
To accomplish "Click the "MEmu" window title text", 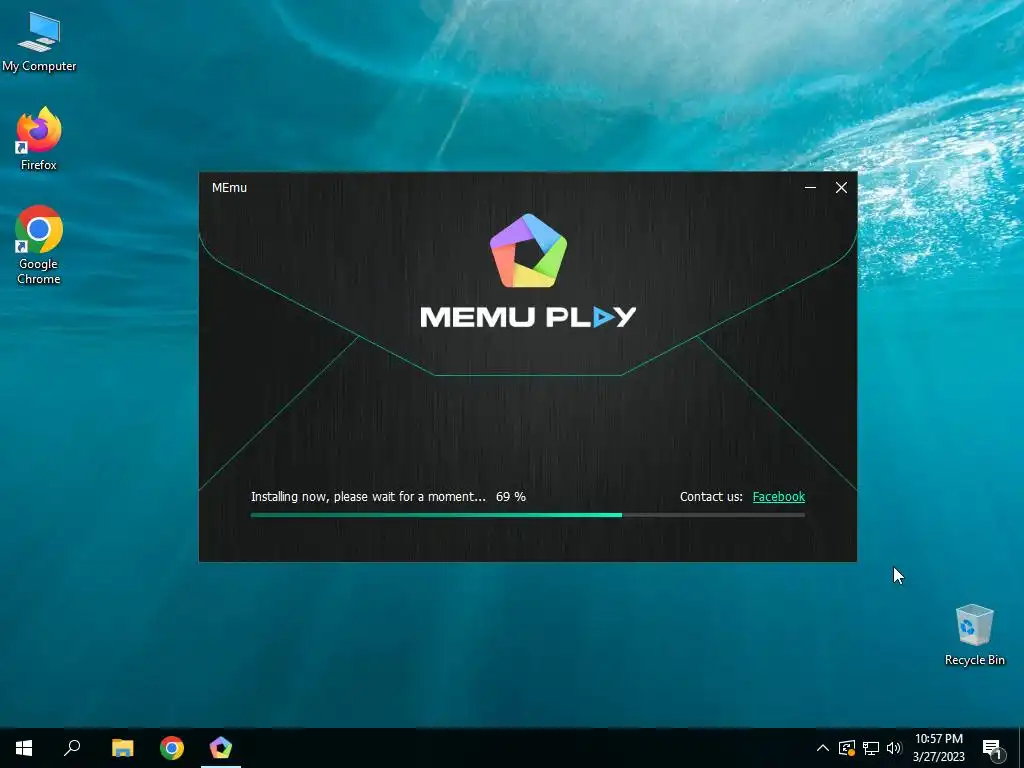I will [229, 188].
